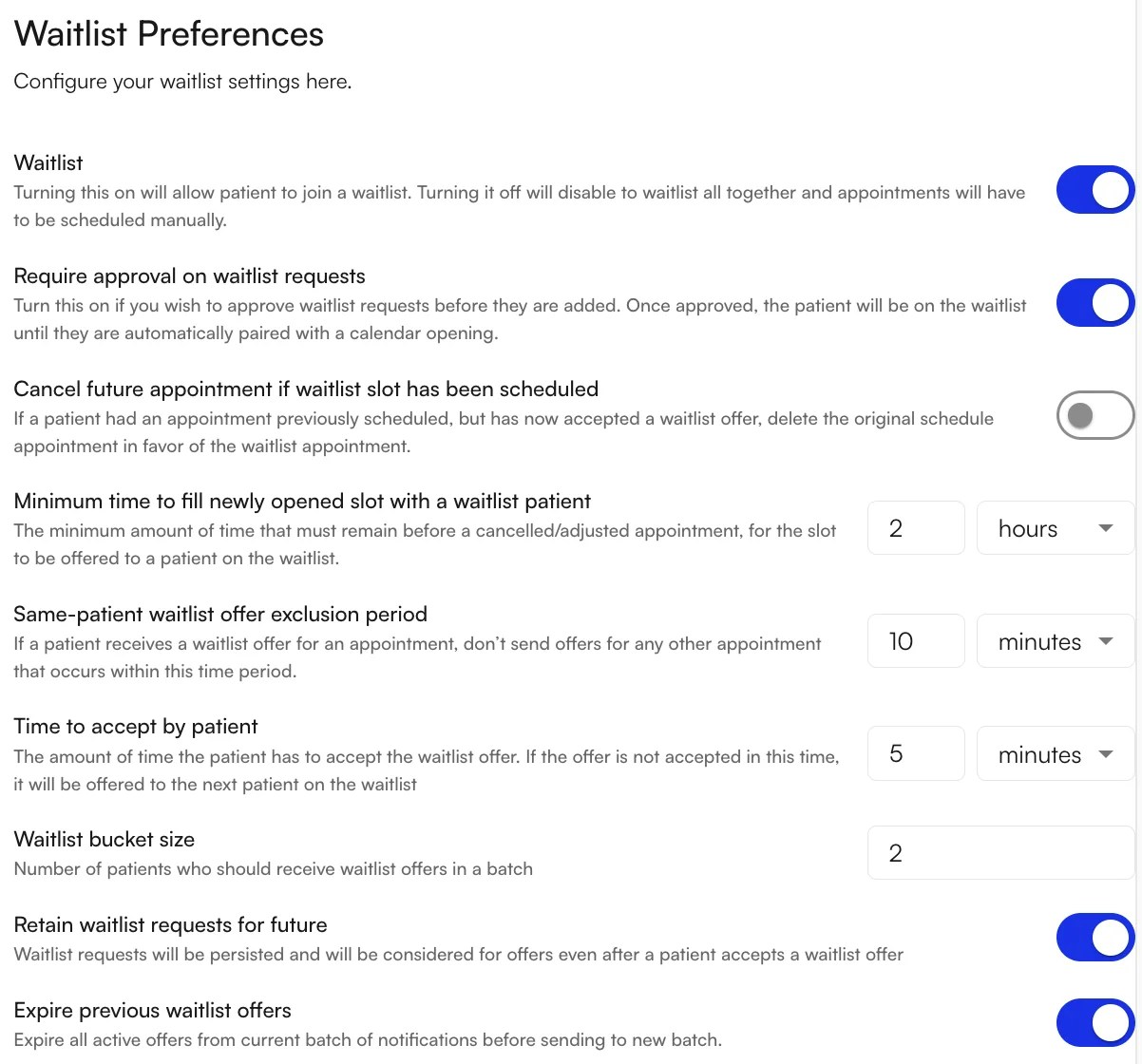Image resolution: width=1142 pixels, height=1064 pixels.
Task: Expand the chevron beside hours
Action: click(1107, 528)
